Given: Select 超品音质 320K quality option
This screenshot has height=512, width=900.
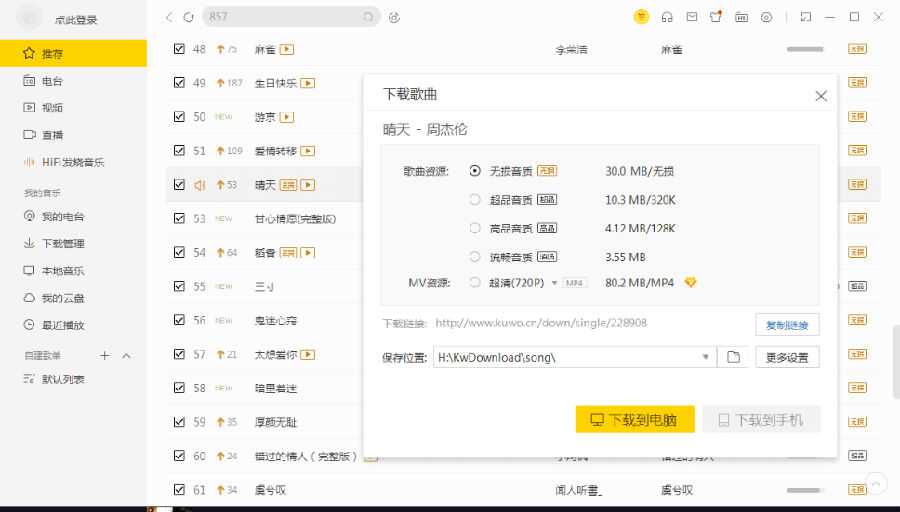Looking at the screenshot, I should click(475, 199).
